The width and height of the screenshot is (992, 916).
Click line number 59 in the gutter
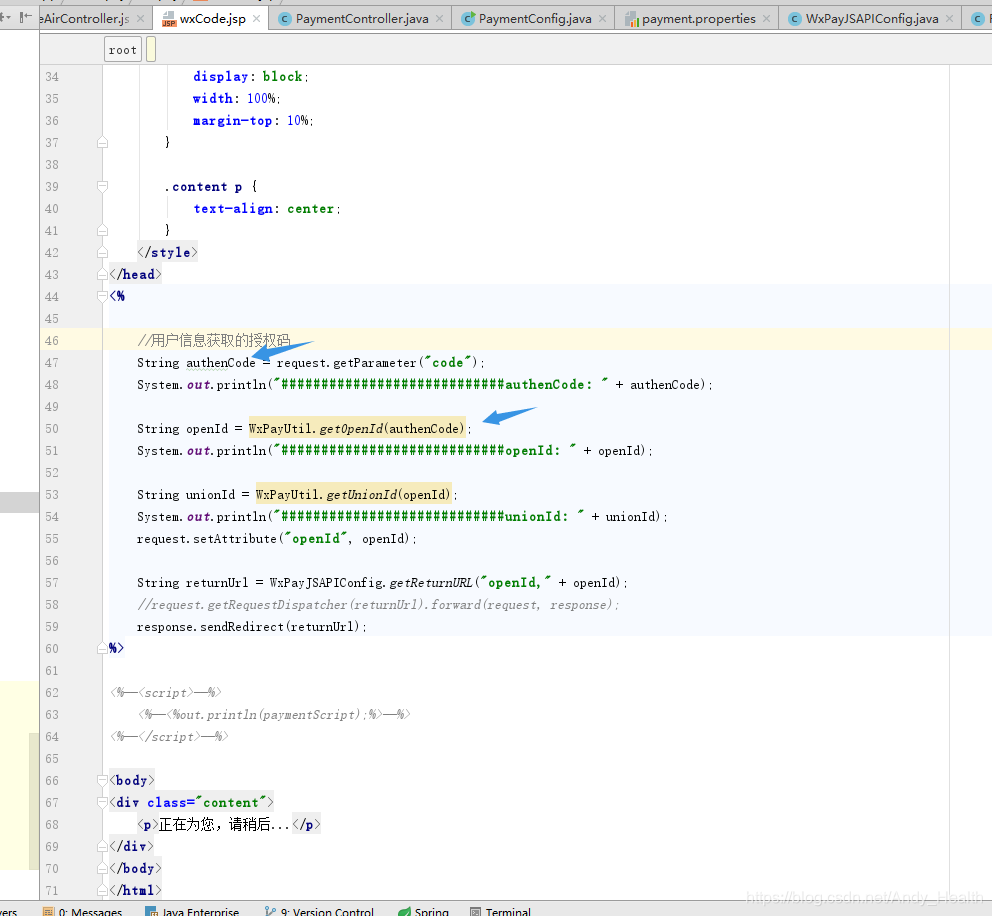pyautogui.click(x=52, y=627)
